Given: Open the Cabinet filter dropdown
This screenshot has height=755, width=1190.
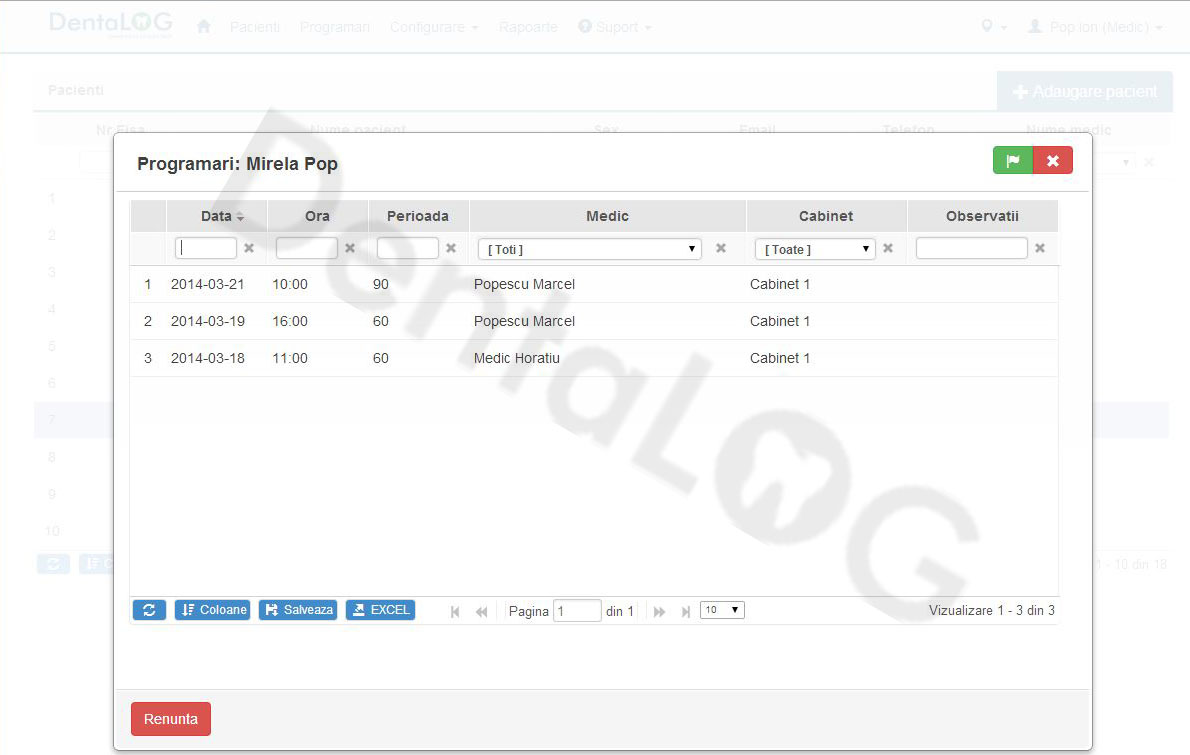Looking at the screenshot, I should [x=815, y=249].
